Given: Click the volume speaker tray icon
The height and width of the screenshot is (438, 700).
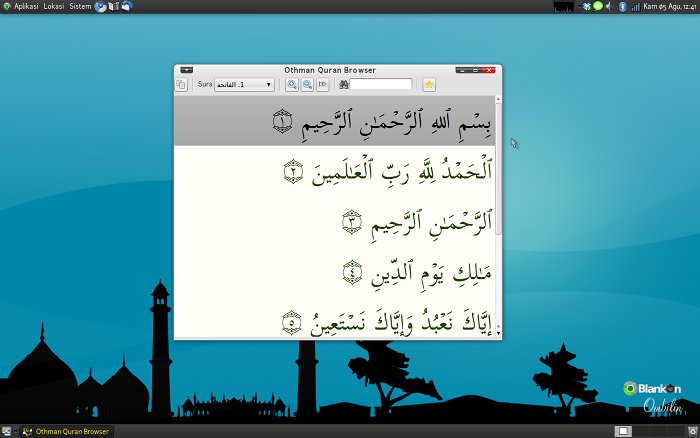Looking at the screenshot, I should tap(608, 6).
